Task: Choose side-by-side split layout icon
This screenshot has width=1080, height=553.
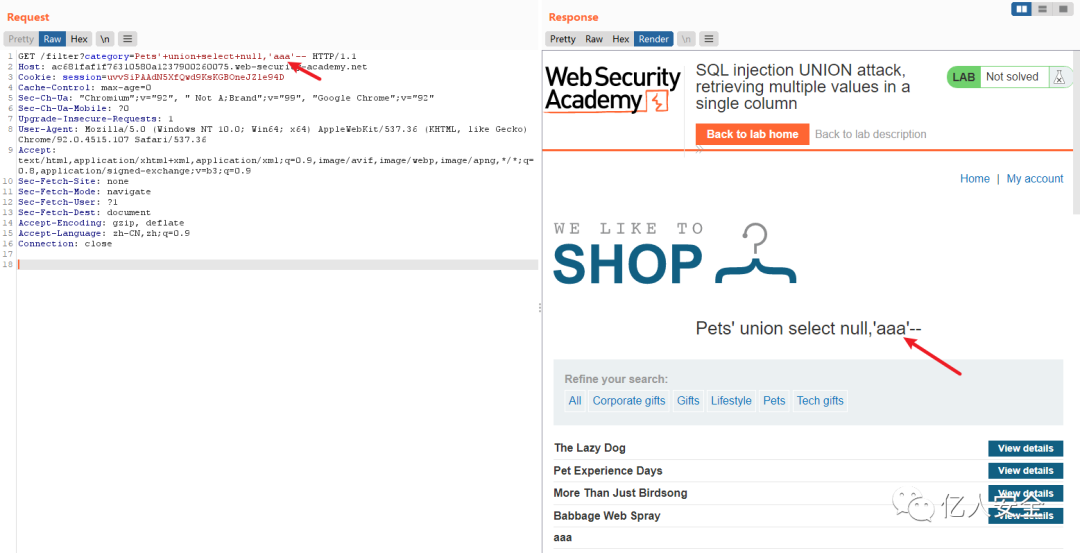Action: [1022, 9]
